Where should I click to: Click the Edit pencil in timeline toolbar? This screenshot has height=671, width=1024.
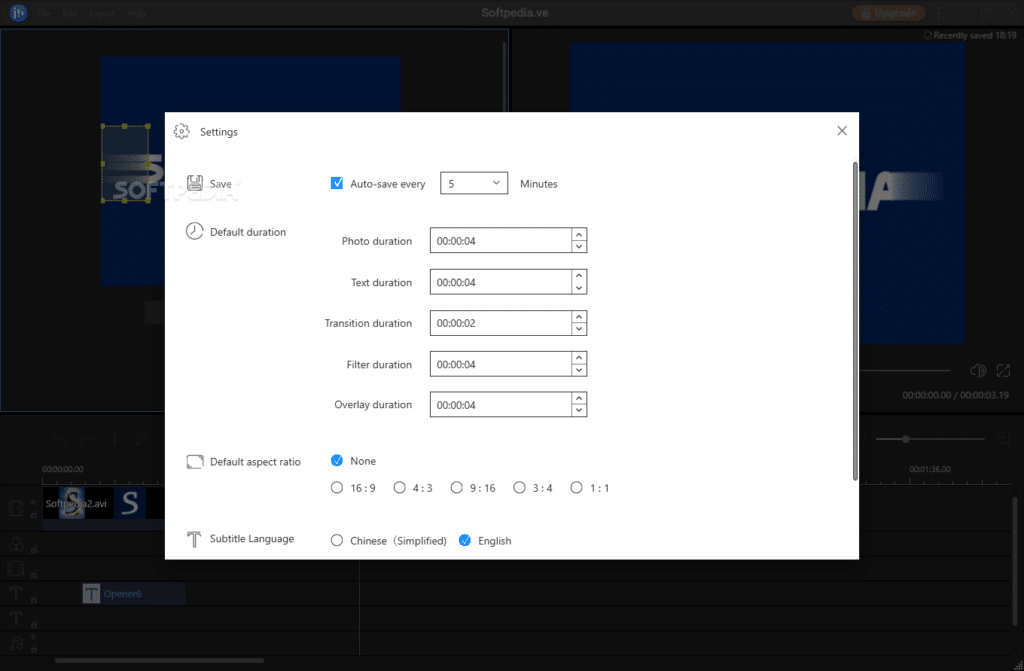point(142,439)
